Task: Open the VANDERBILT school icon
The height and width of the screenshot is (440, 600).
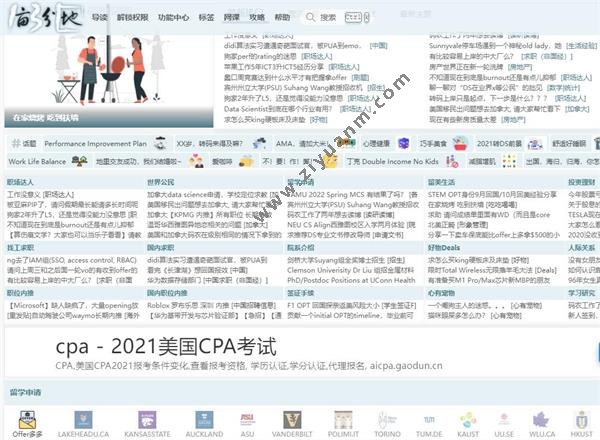Action: click(x=292, y=420)
